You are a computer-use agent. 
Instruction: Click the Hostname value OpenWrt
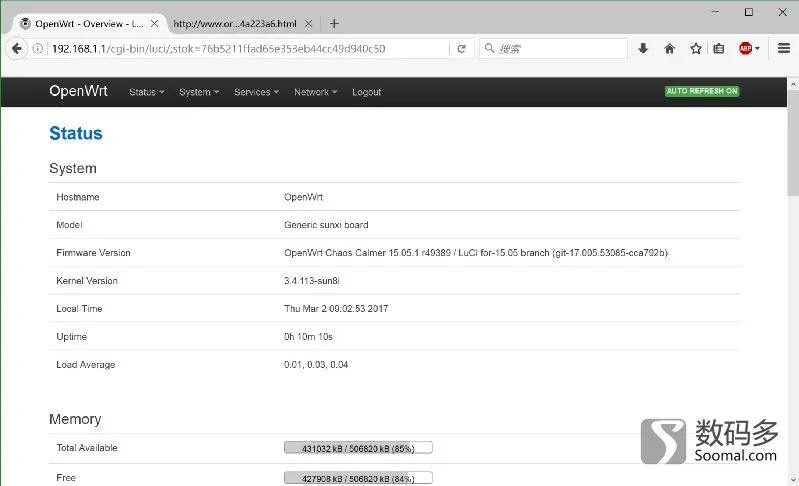coord(303,197)
